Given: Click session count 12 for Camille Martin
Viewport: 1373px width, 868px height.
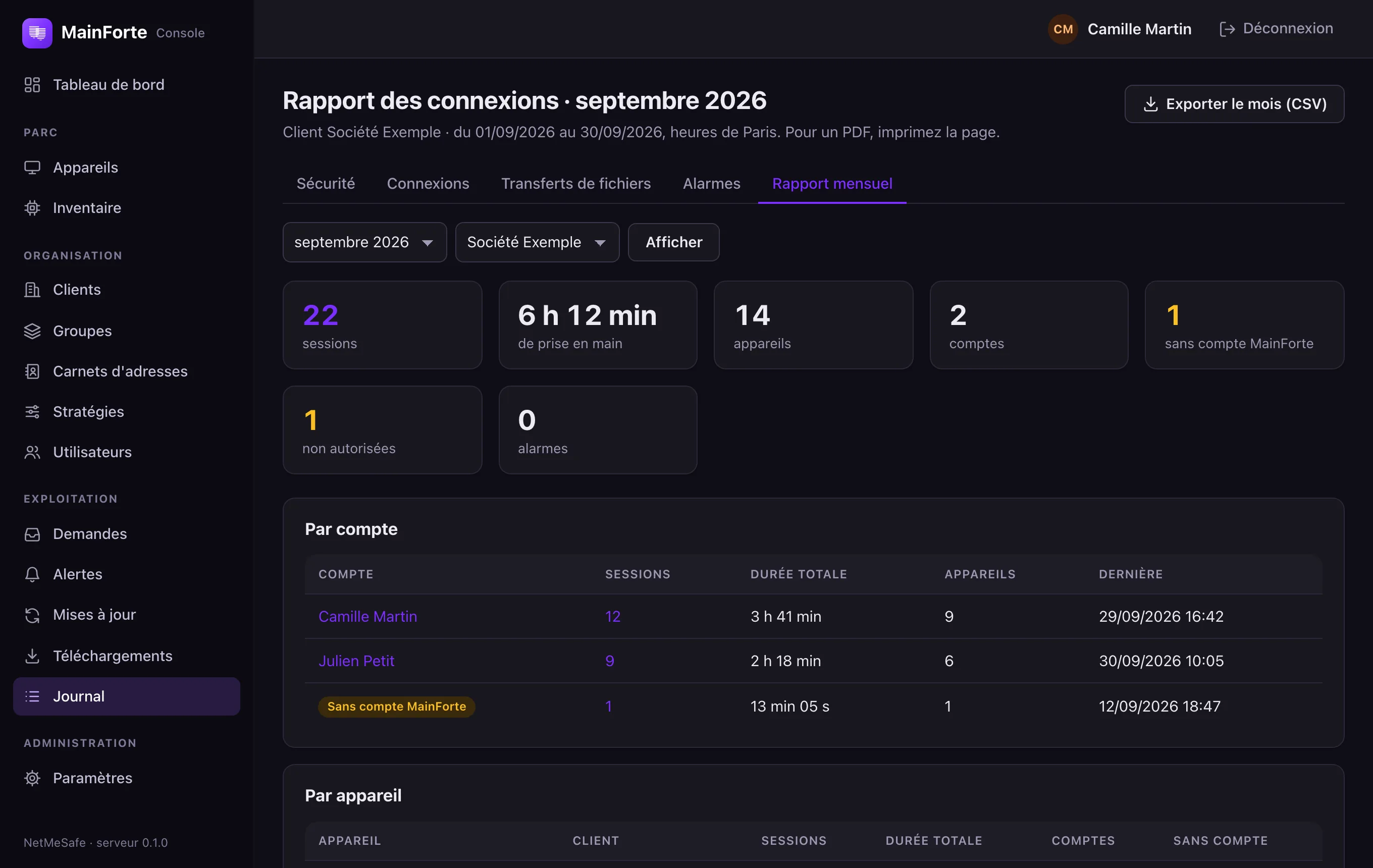Looking at the screenshot, I should click(612, 616).
